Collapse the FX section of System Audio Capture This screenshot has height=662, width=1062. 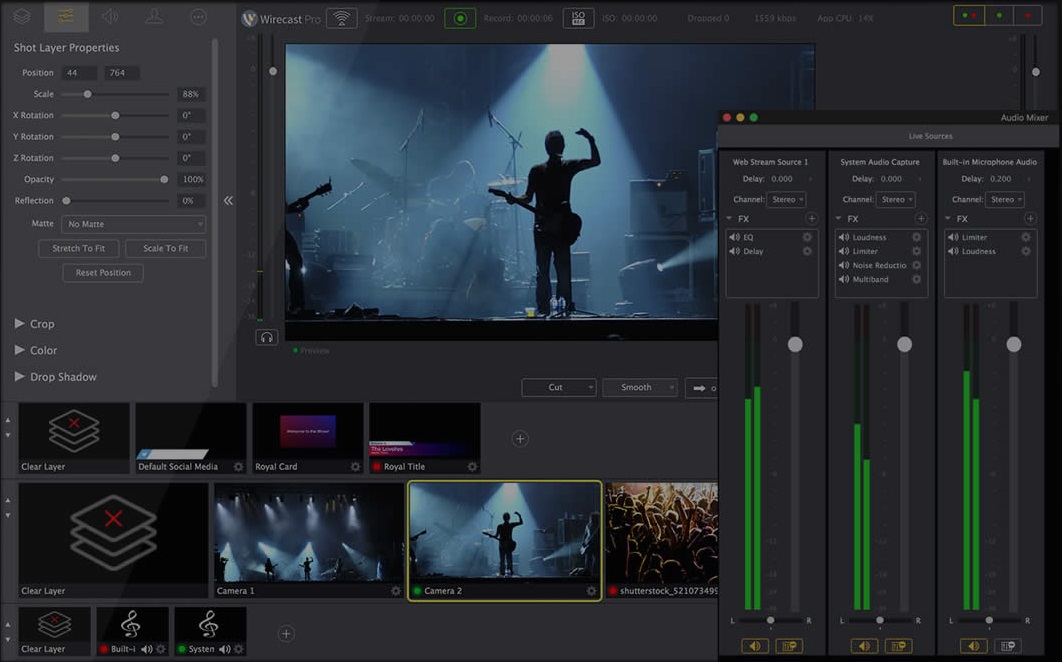tap(838, 219)
